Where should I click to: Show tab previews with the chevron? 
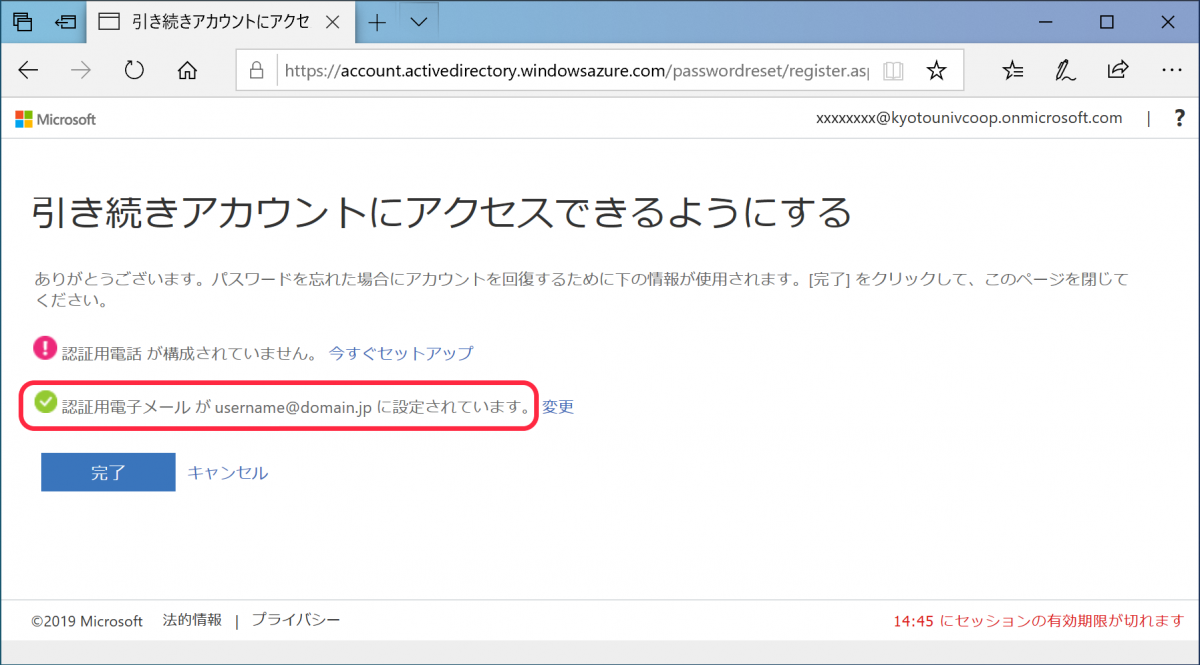point(418,21)
